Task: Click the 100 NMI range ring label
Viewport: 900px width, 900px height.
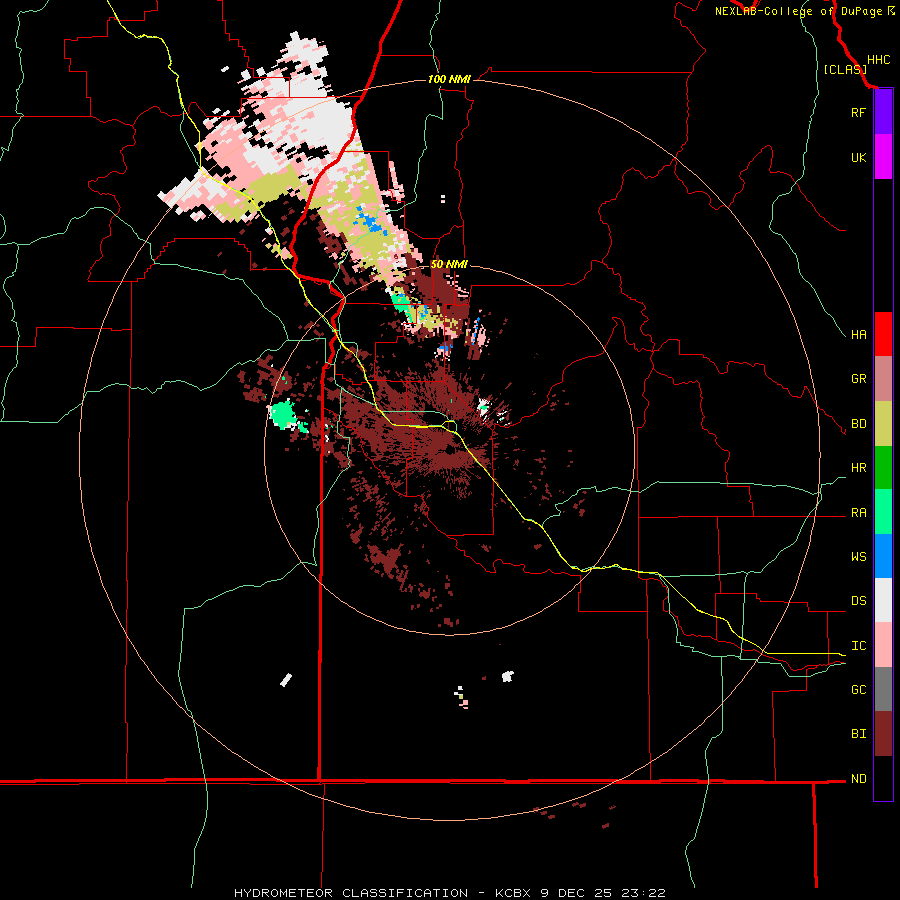Action: pyautogui.click(x=449, y=79)
